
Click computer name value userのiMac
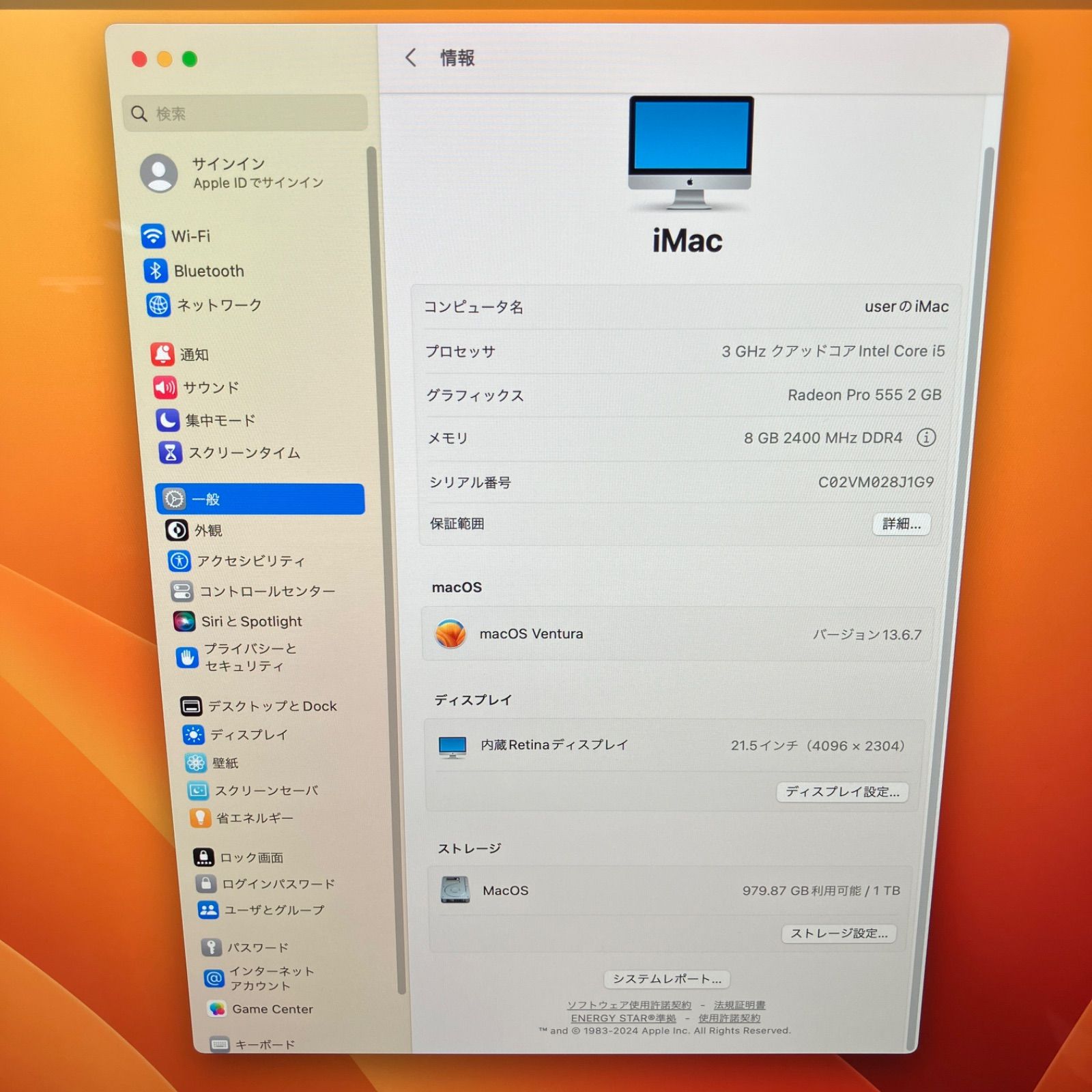pyautogui.click(x=906, y=306)
